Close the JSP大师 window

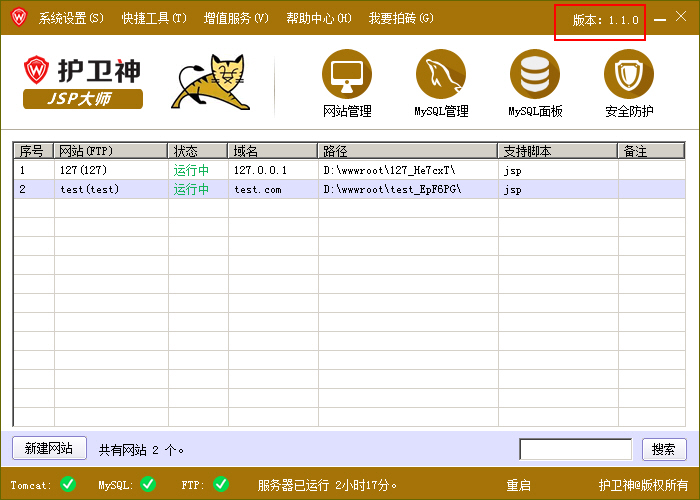(681, 17)
